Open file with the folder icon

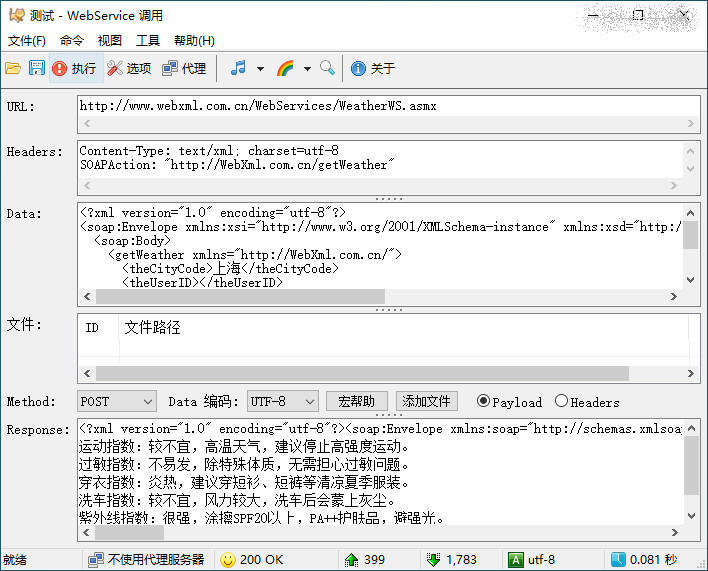tap(13, 68)
